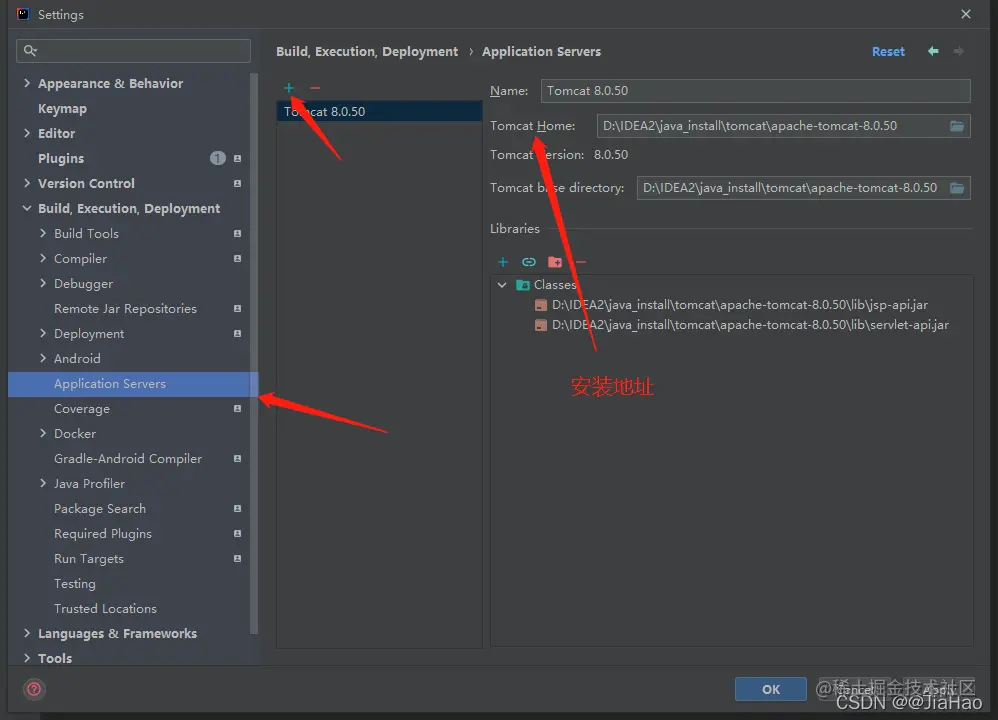Navigate forward with the arrow icon

click(x=959, y=51)
